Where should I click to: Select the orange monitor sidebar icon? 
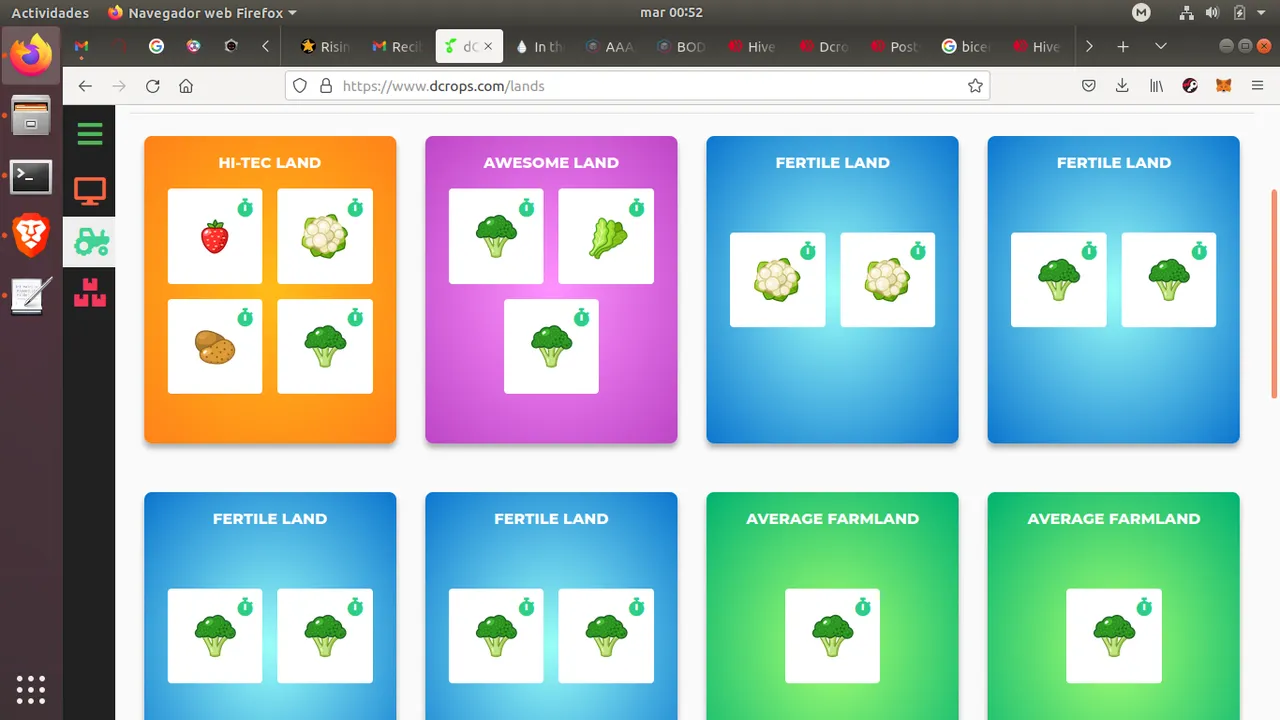(90, 190)
